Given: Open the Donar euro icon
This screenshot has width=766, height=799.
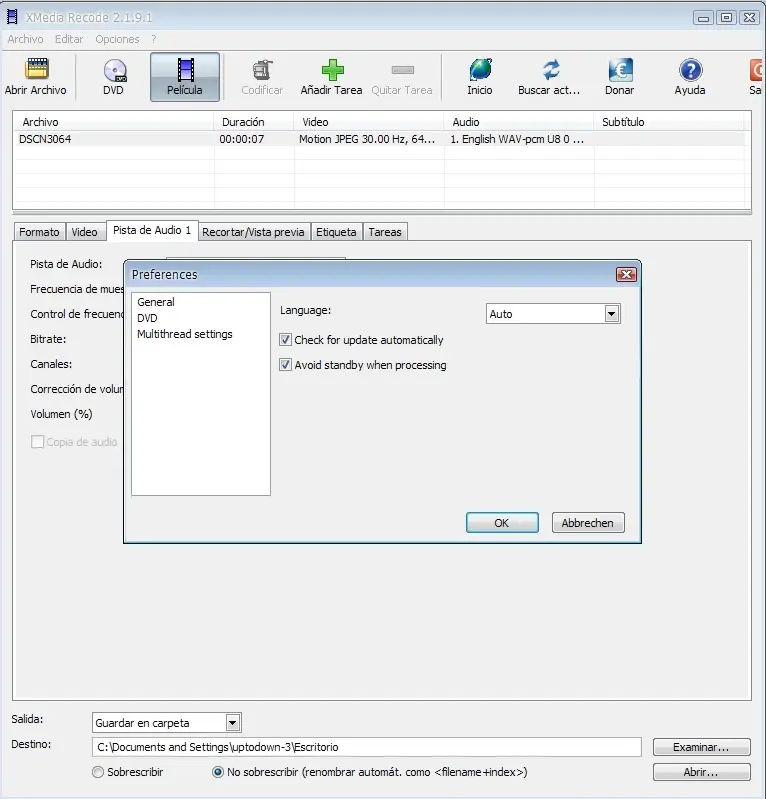Looking at the screenshot, I should (x=620, y=76).
